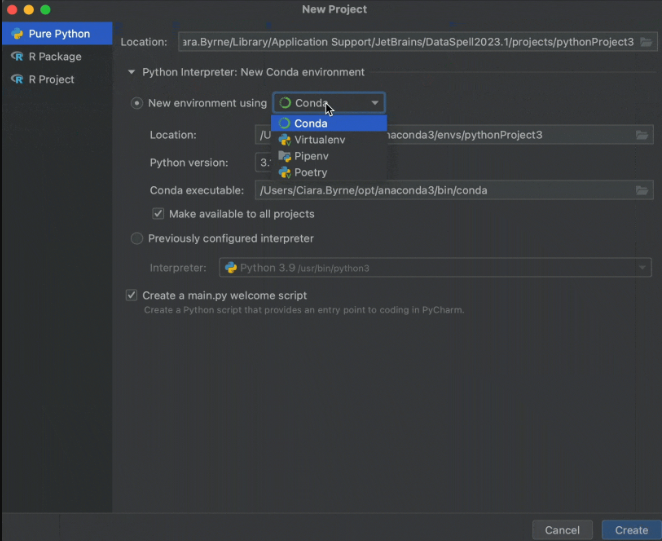Open the Python 3.9 interpreter dropdown
Viewport: 662px width, 541px height.
pyautogui.click(x=643, y=268)
